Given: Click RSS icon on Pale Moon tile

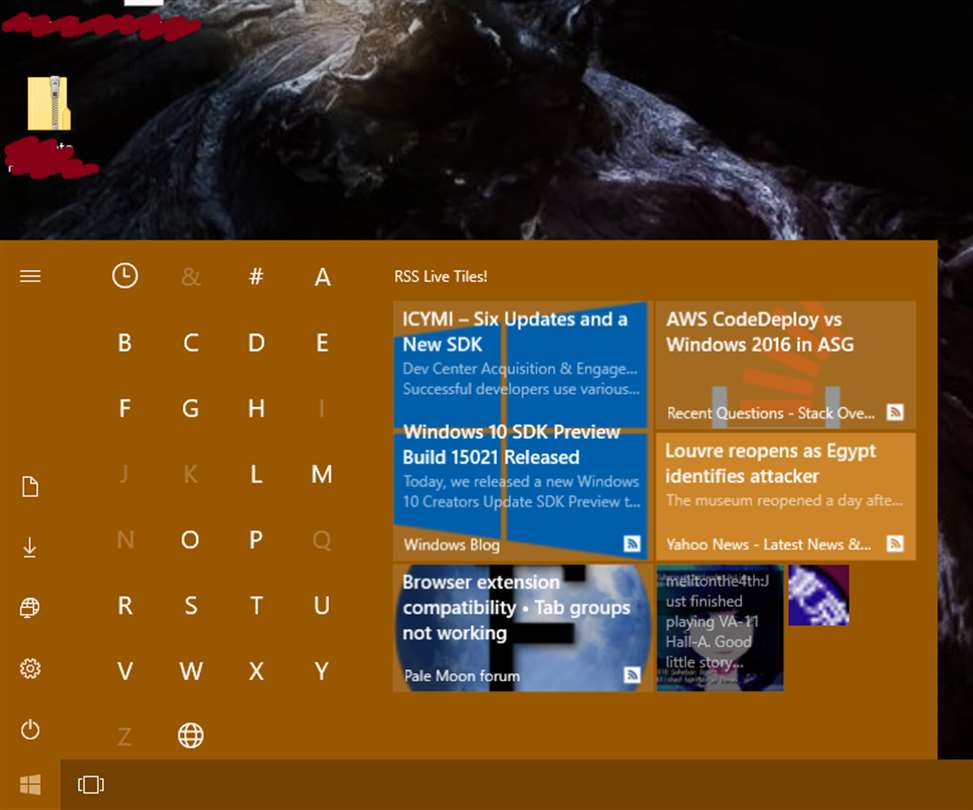Looking at the screenshot, I should 632,675.
